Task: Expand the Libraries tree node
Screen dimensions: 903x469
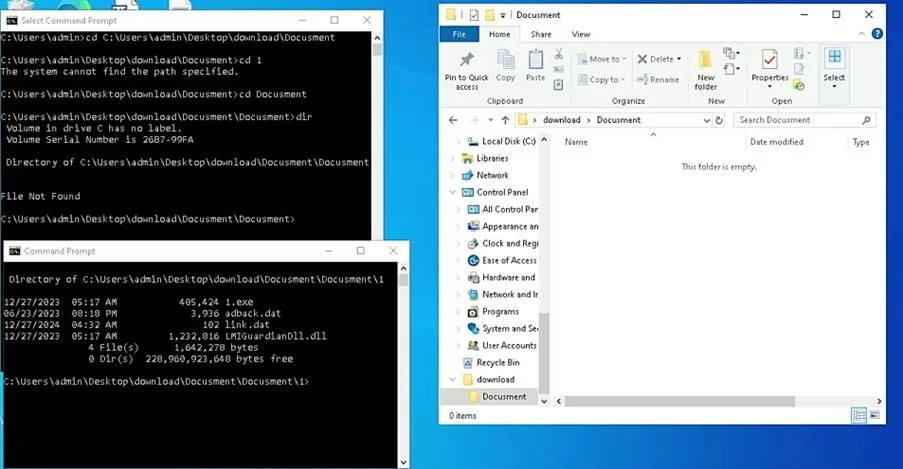Action: click(454, 158)
